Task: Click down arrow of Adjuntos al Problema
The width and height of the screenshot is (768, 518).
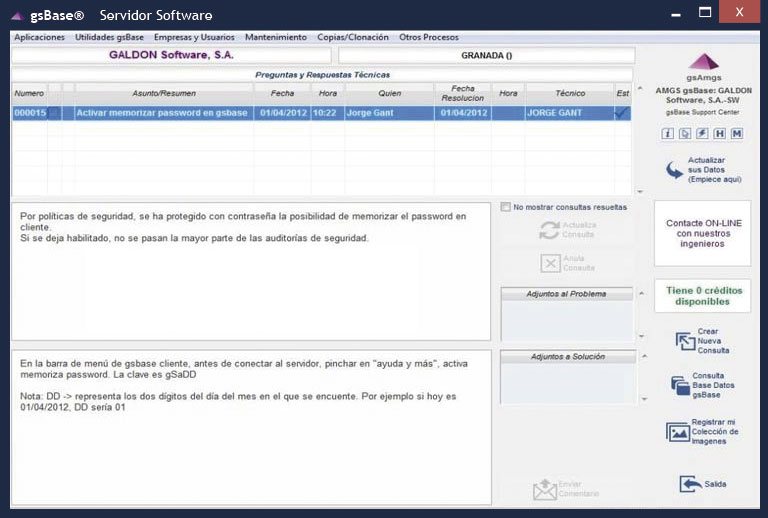Action: coord(641,336)
